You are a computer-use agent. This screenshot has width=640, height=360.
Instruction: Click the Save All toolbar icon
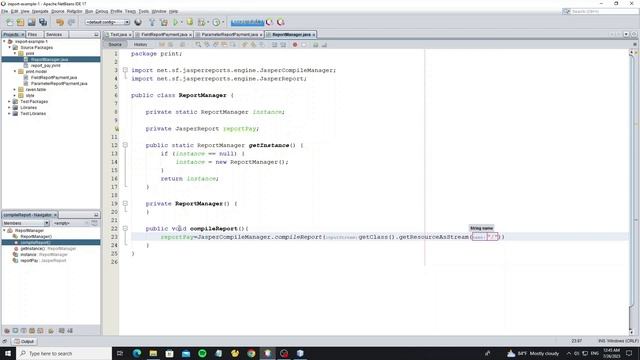(x=43, y=22)
